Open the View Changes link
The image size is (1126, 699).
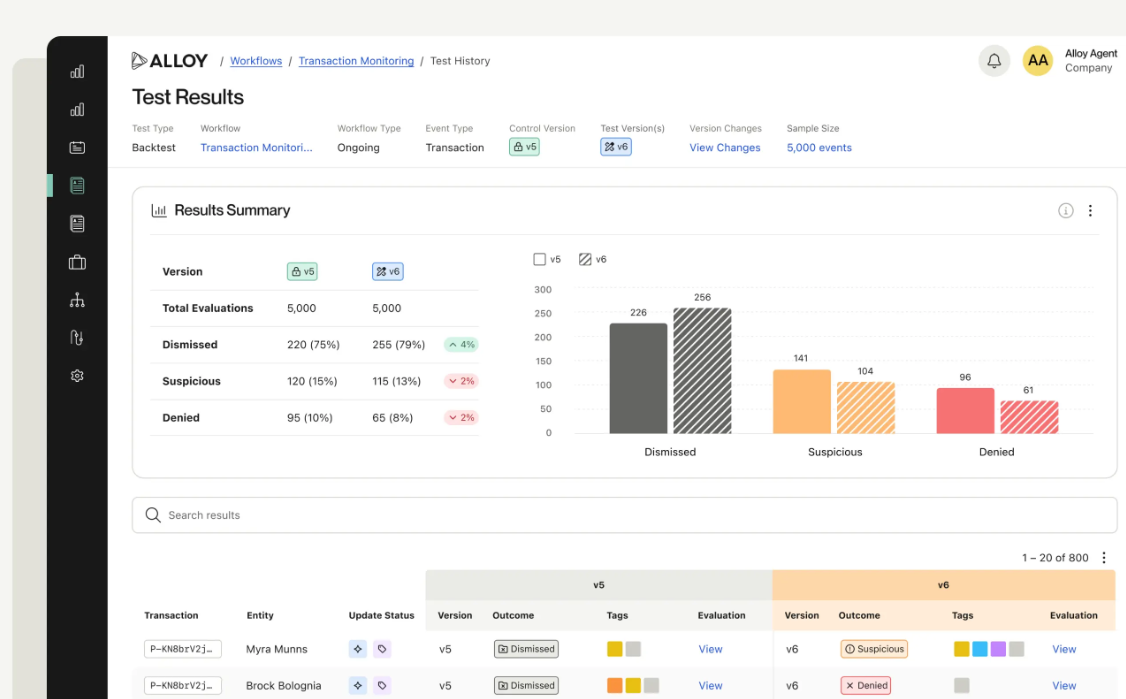pos(725,147)
